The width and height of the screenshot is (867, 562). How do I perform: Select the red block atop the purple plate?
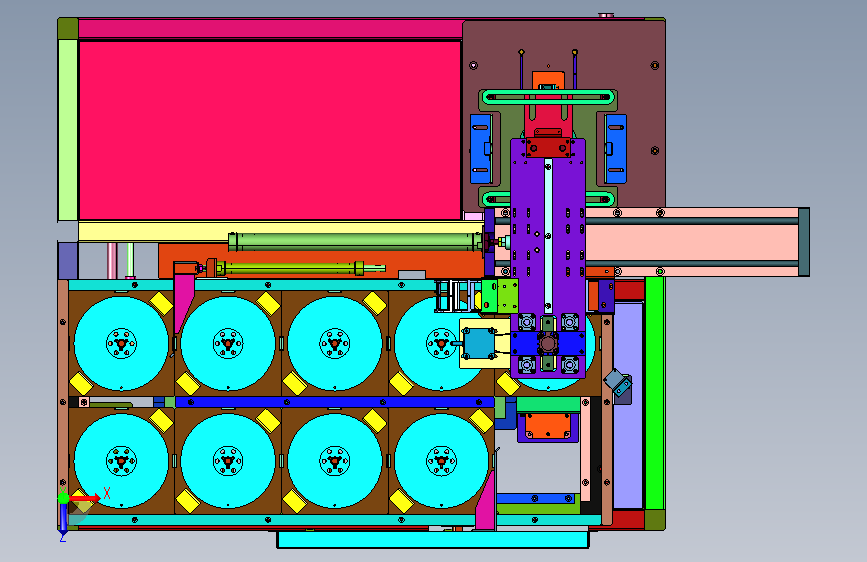[x=548, y=147]
